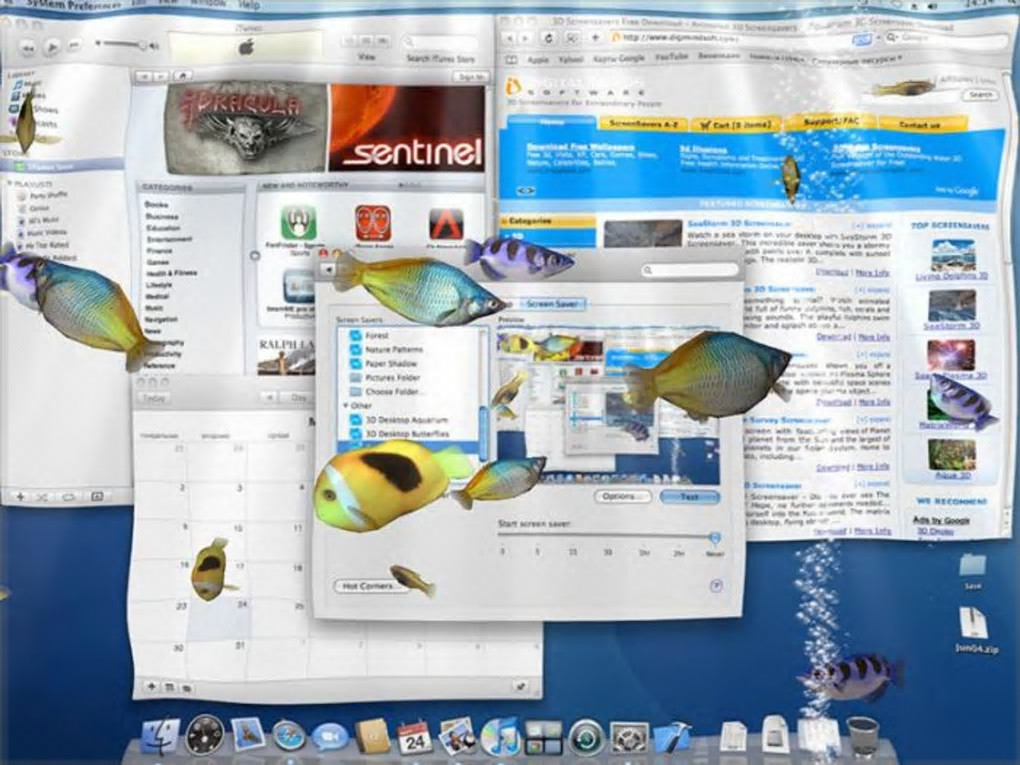Image resolution: width=1020 pixels, height=765 pixels.
Task: Select Screen Saver tab in preferences
Action: click(x=551, y=304)
